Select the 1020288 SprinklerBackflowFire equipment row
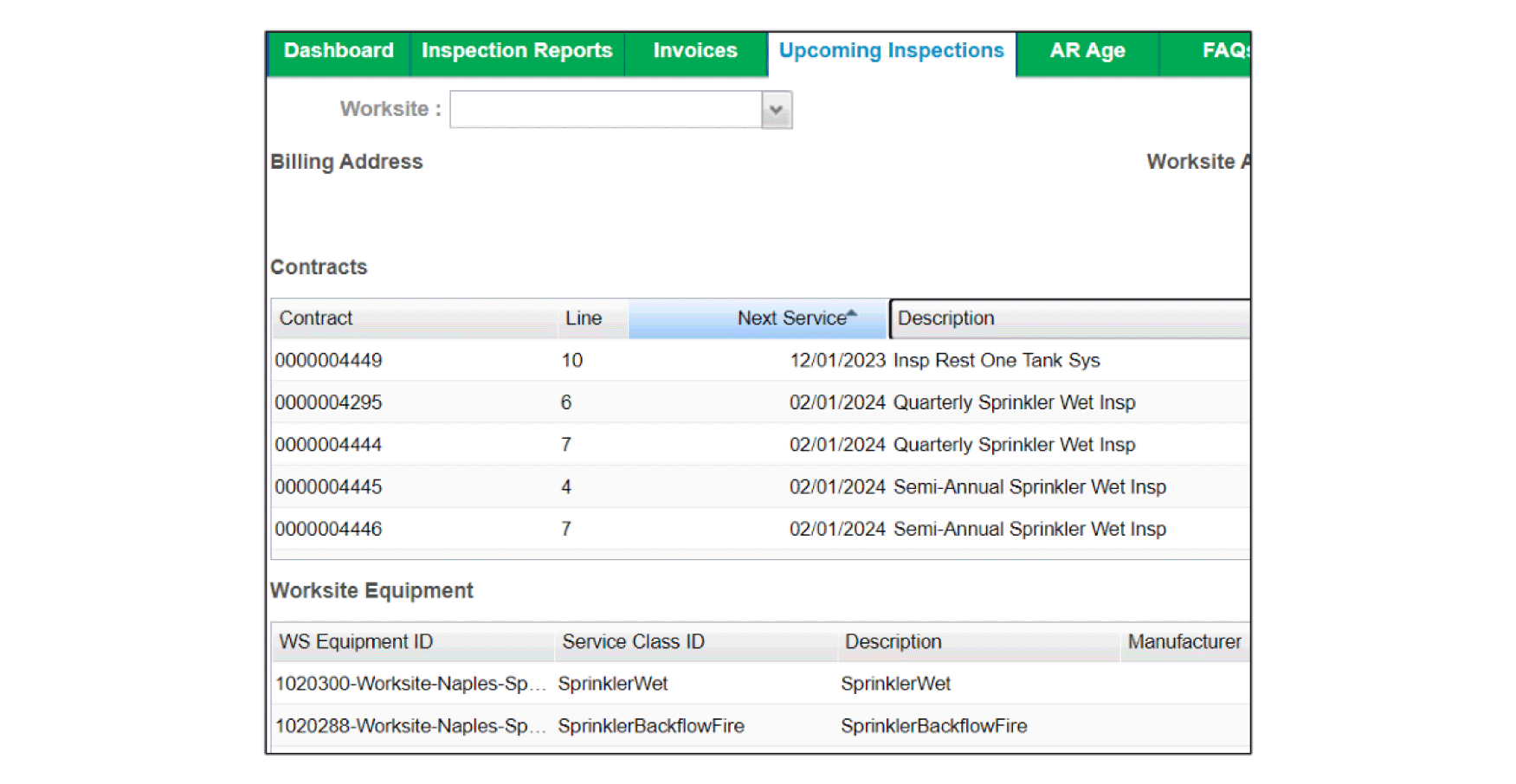The height and width of the screenshot is (784, 1516). [x=410, y=726]
